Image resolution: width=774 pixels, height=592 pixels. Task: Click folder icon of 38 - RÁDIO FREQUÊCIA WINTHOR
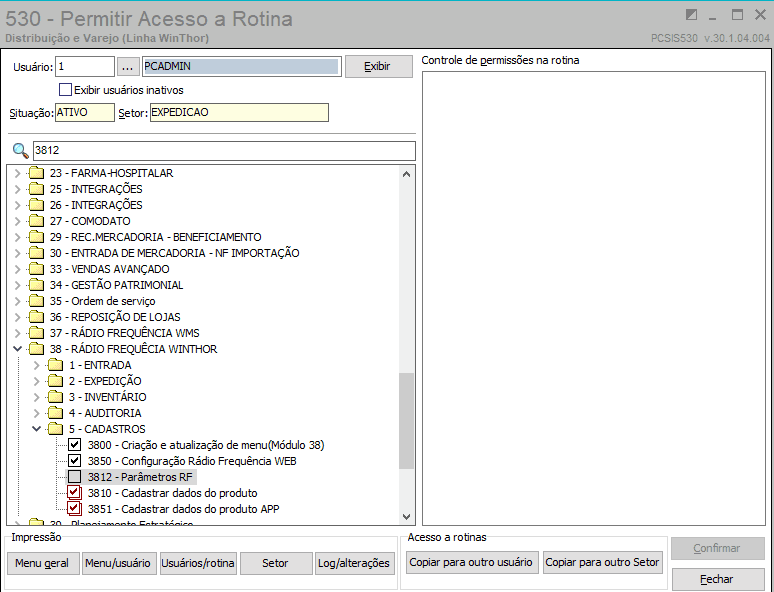tap(36, 349)
